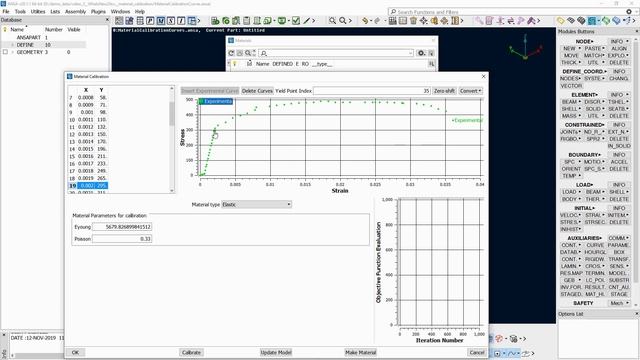640x360 pixels.
Task: Toggle the green Experimental legend checkbox
Action: (201, 101)
